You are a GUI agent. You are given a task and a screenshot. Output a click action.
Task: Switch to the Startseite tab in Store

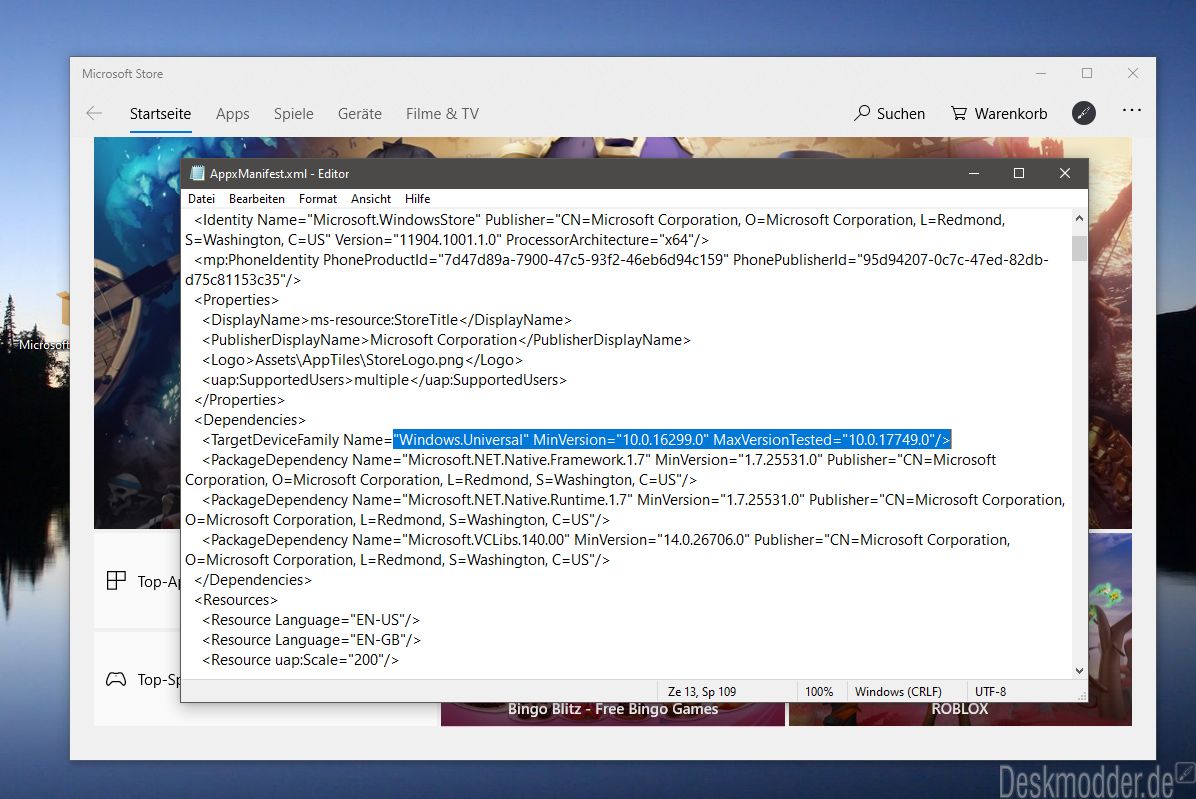[x=160, y=114]
